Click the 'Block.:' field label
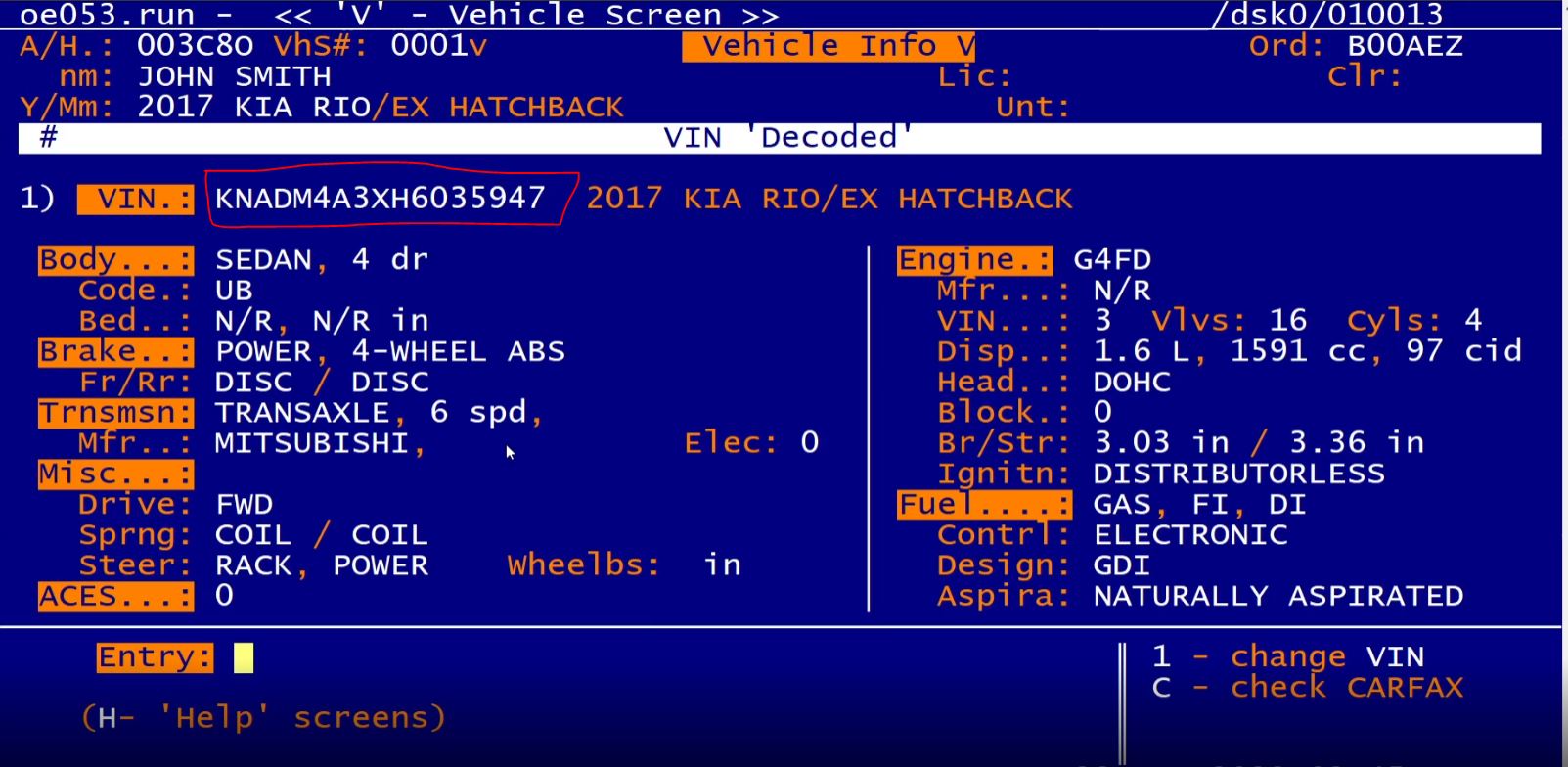The height and width of the screenshot is (767, 1568). pos(1004,413)
